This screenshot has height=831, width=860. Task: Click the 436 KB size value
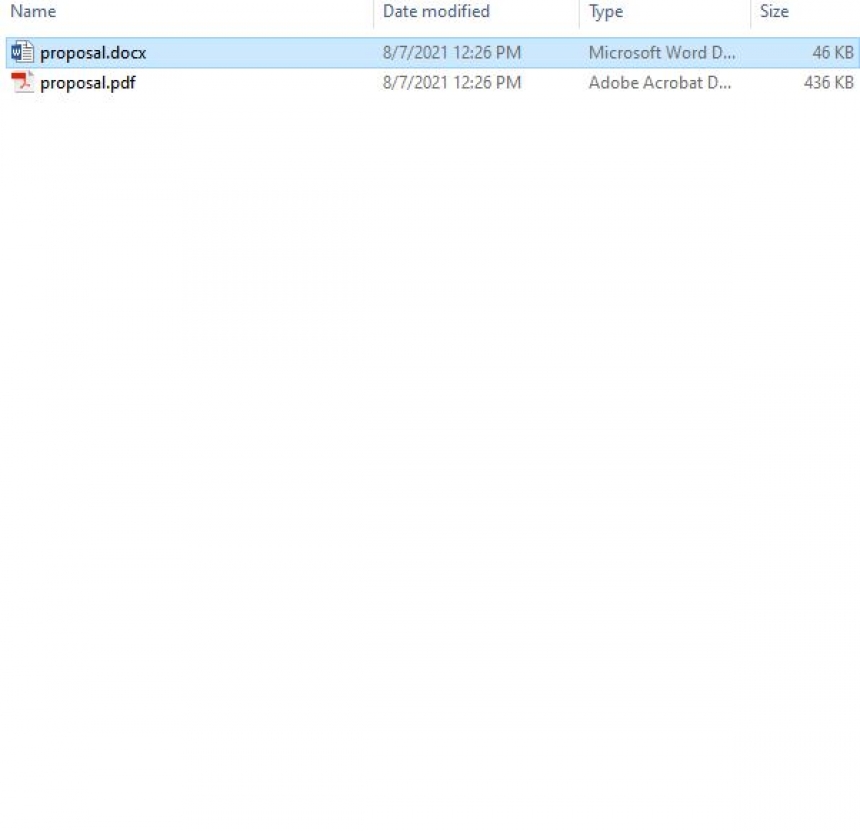[x=828, y=83]
